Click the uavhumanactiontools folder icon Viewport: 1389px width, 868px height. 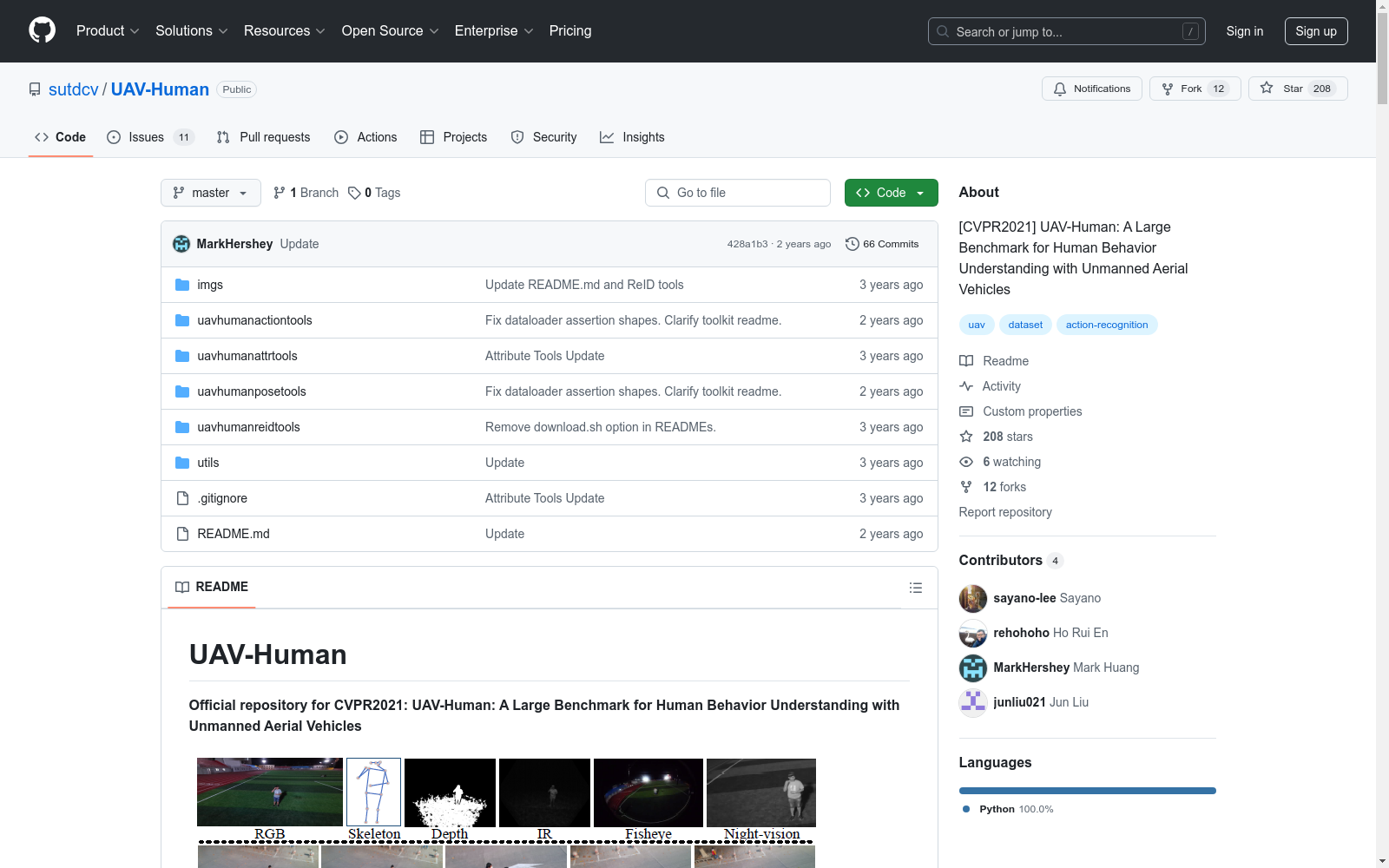182,320
